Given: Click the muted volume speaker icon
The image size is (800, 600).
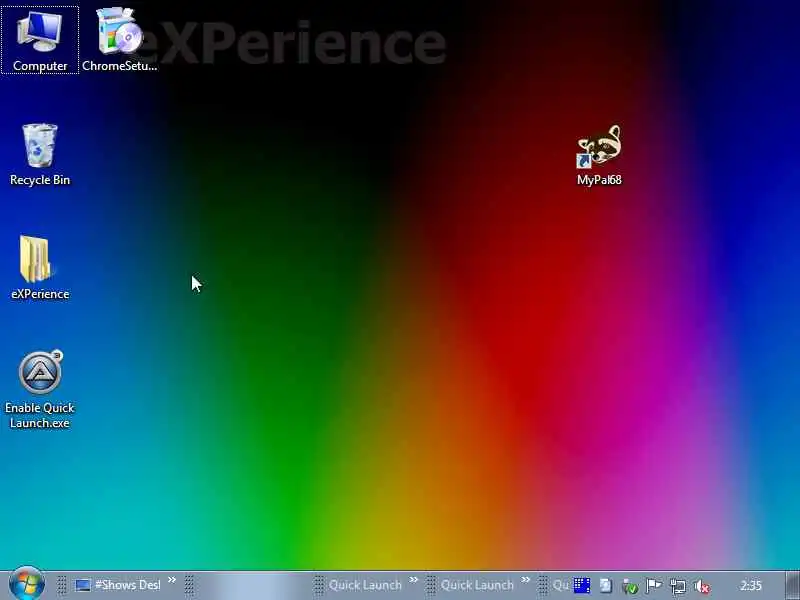Looking at the screenshot, I should 703,586.
